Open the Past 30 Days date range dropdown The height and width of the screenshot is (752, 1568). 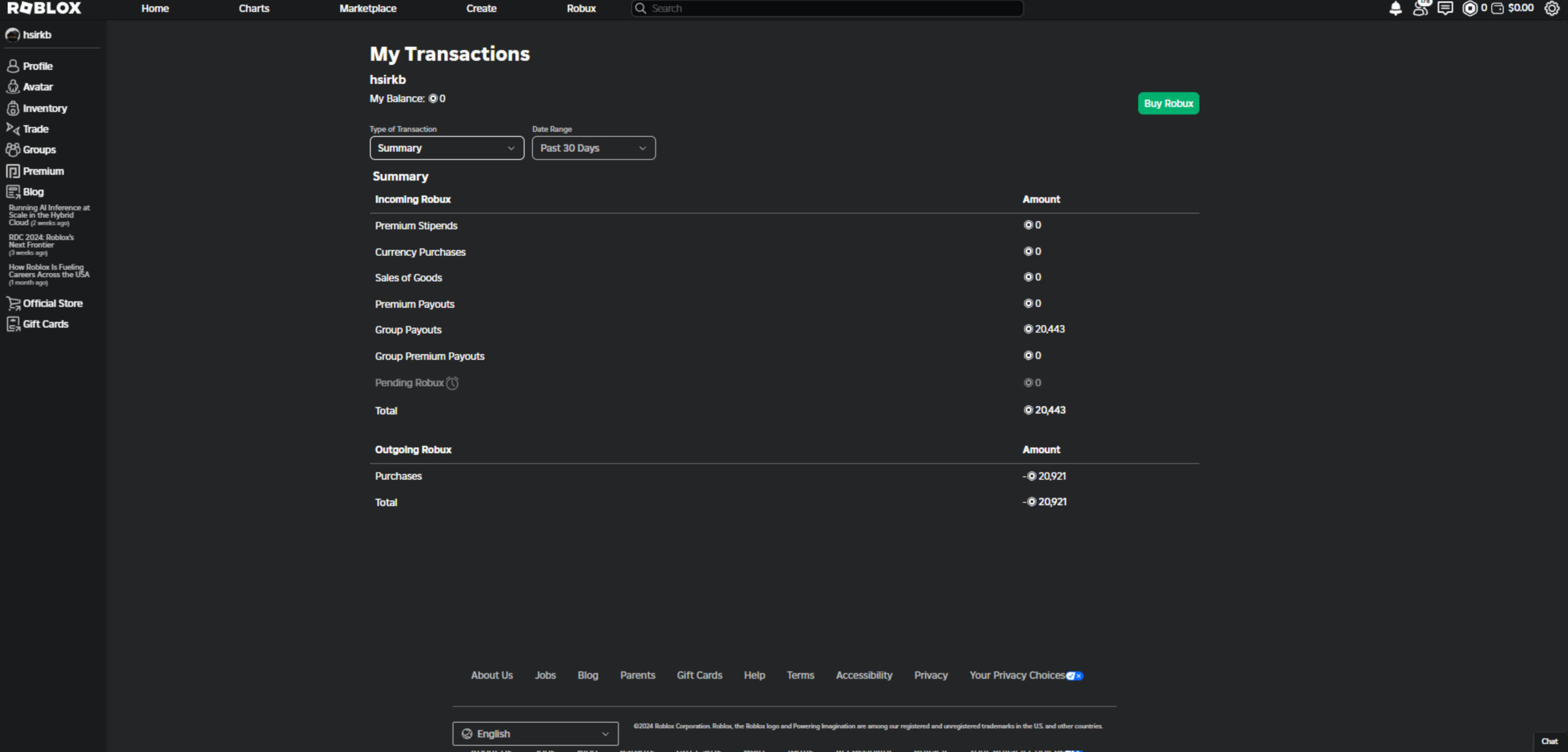594,148
